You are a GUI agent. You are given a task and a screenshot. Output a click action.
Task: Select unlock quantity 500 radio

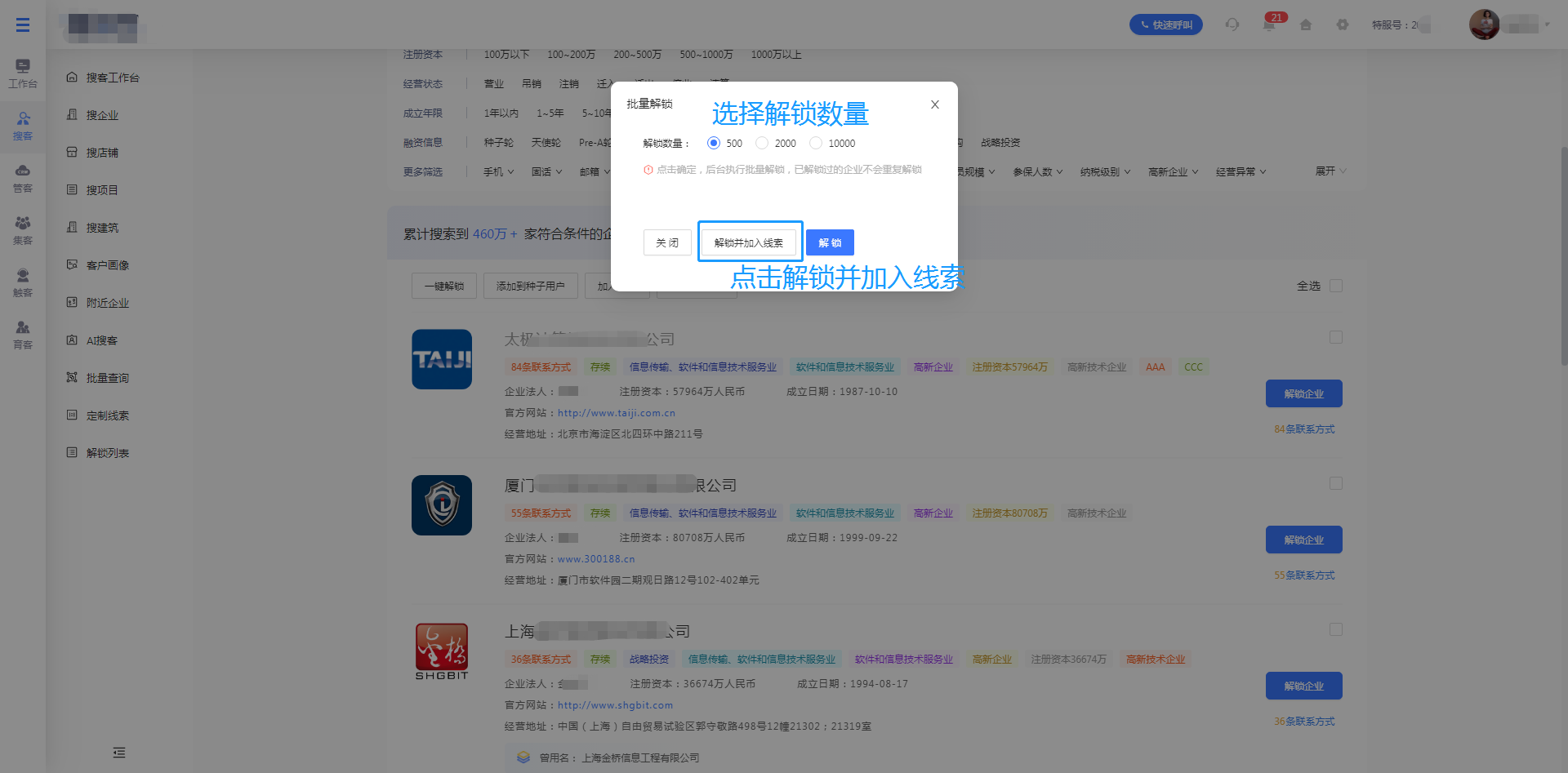pyautogui.click(x=714, y=143)
